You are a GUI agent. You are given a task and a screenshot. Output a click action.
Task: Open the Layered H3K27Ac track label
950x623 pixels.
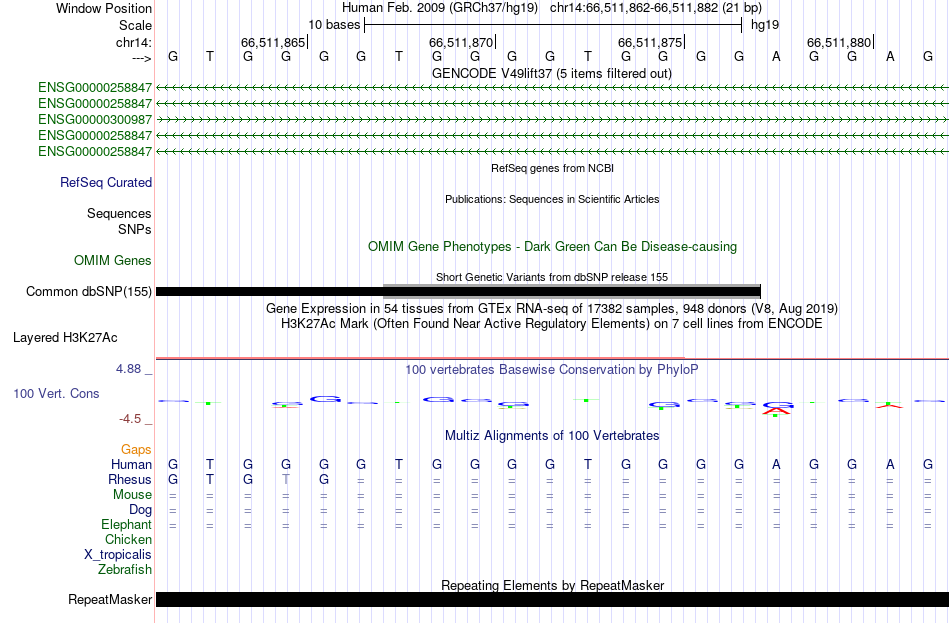(65, 338)
